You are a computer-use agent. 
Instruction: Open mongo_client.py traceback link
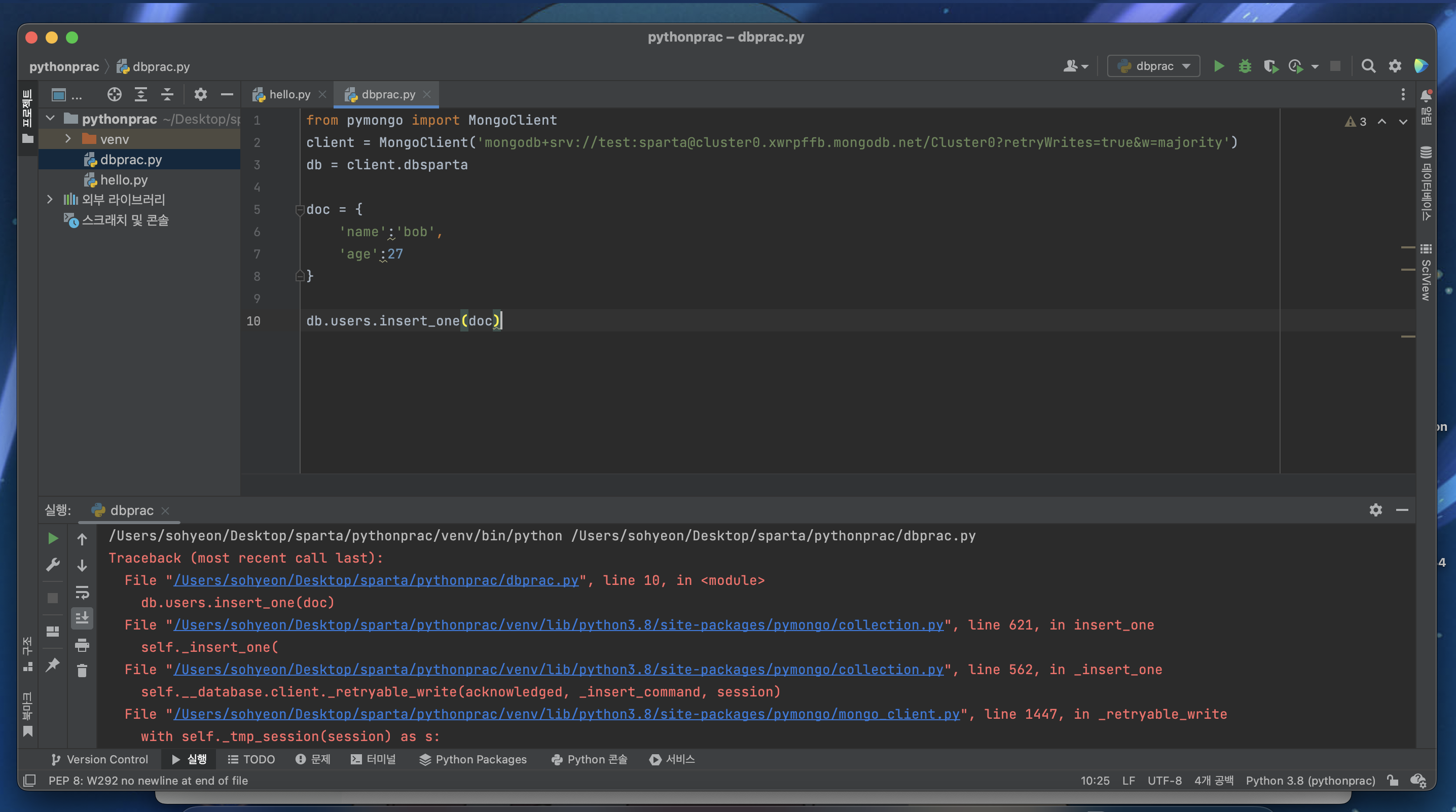pos(566,714)
